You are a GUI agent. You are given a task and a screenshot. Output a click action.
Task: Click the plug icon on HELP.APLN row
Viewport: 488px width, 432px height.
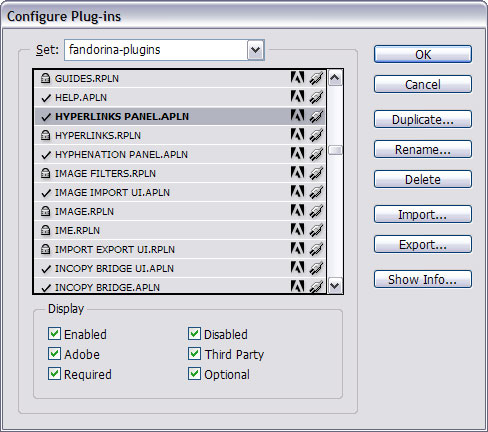pyautogui.click(x=316, y=97)
